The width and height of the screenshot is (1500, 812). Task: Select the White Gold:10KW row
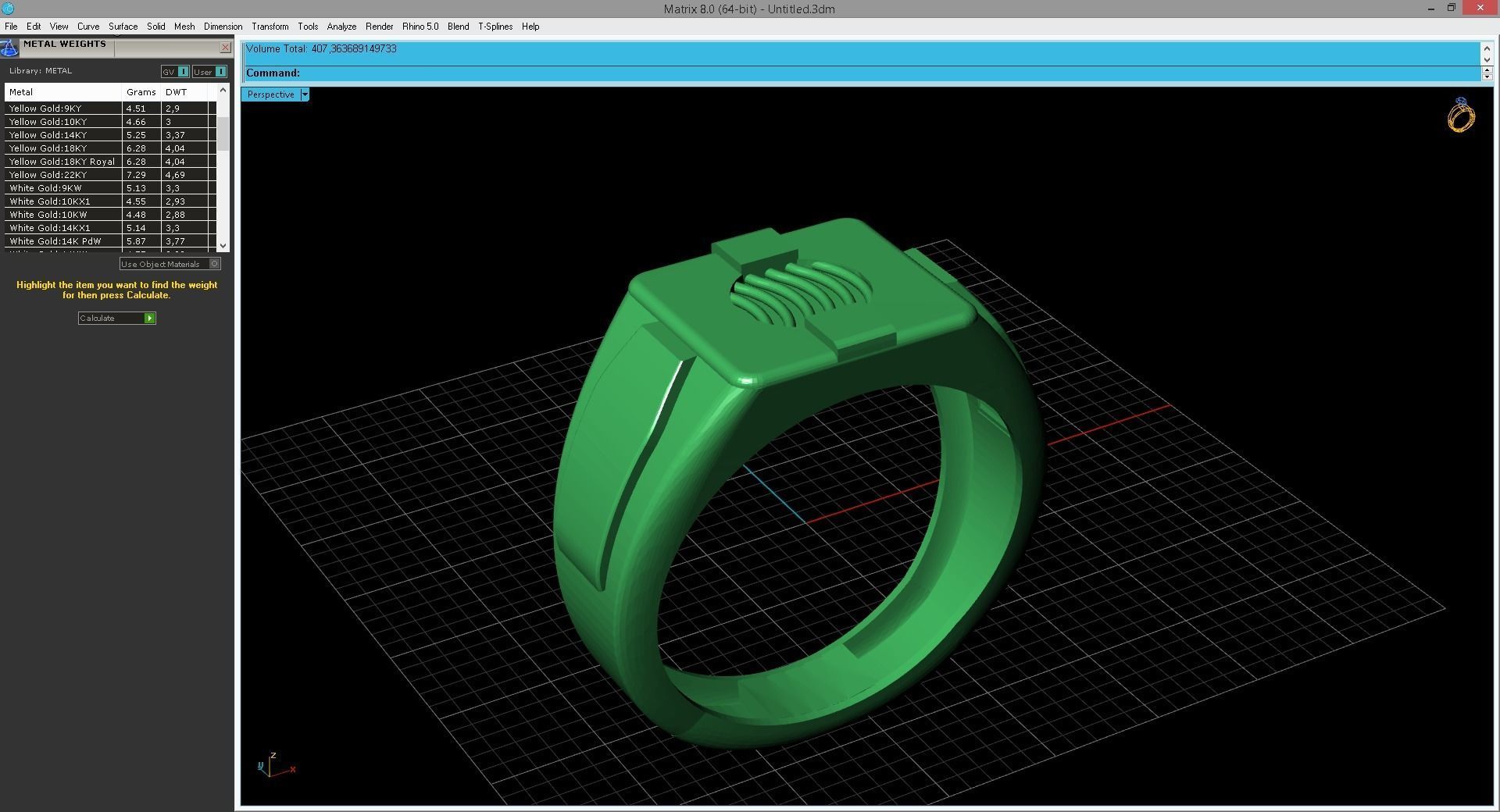coord(110,215)
